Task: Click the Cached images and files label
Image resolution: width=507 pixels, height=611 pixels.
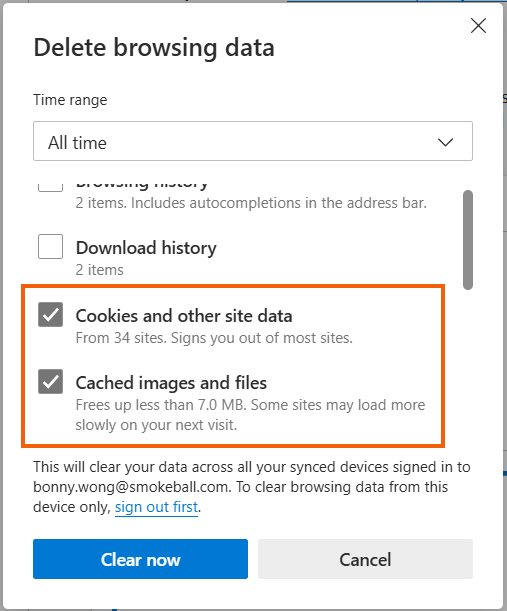Action: [171, 383]
